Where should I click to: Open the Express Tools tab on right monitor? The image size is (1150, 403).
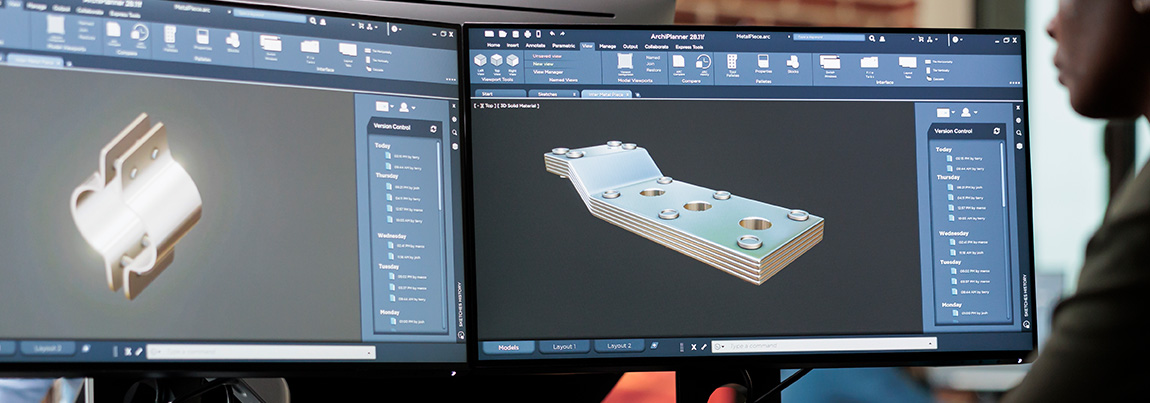tap(689, 47)
